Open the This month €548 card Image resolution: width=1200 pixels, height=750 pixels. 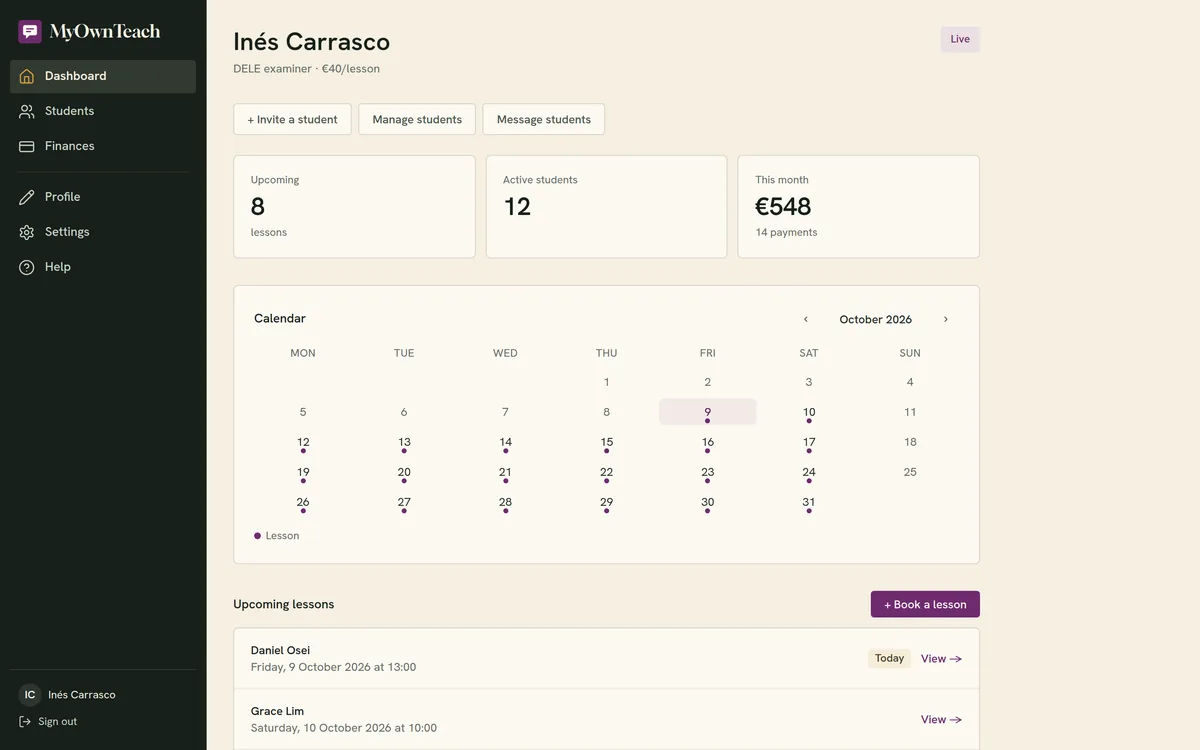(859, 207)
